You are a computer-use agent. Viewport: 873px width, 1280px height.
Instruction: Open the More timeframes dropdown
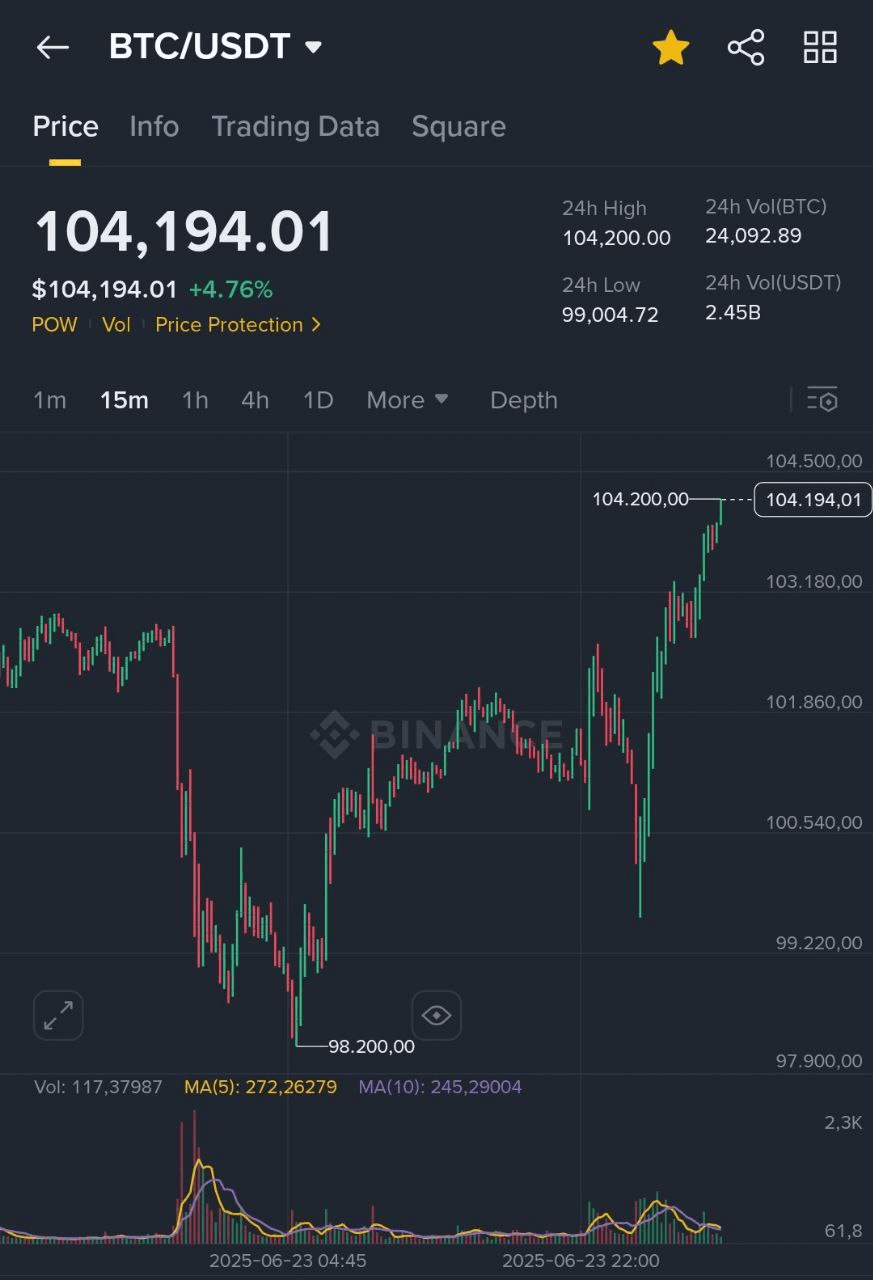(x=407, y=400)
